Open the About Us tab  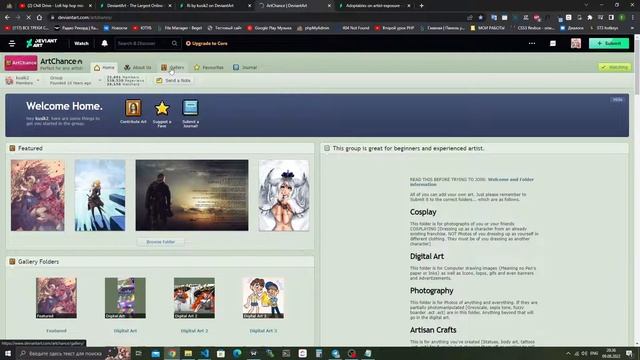pos(138,67)
